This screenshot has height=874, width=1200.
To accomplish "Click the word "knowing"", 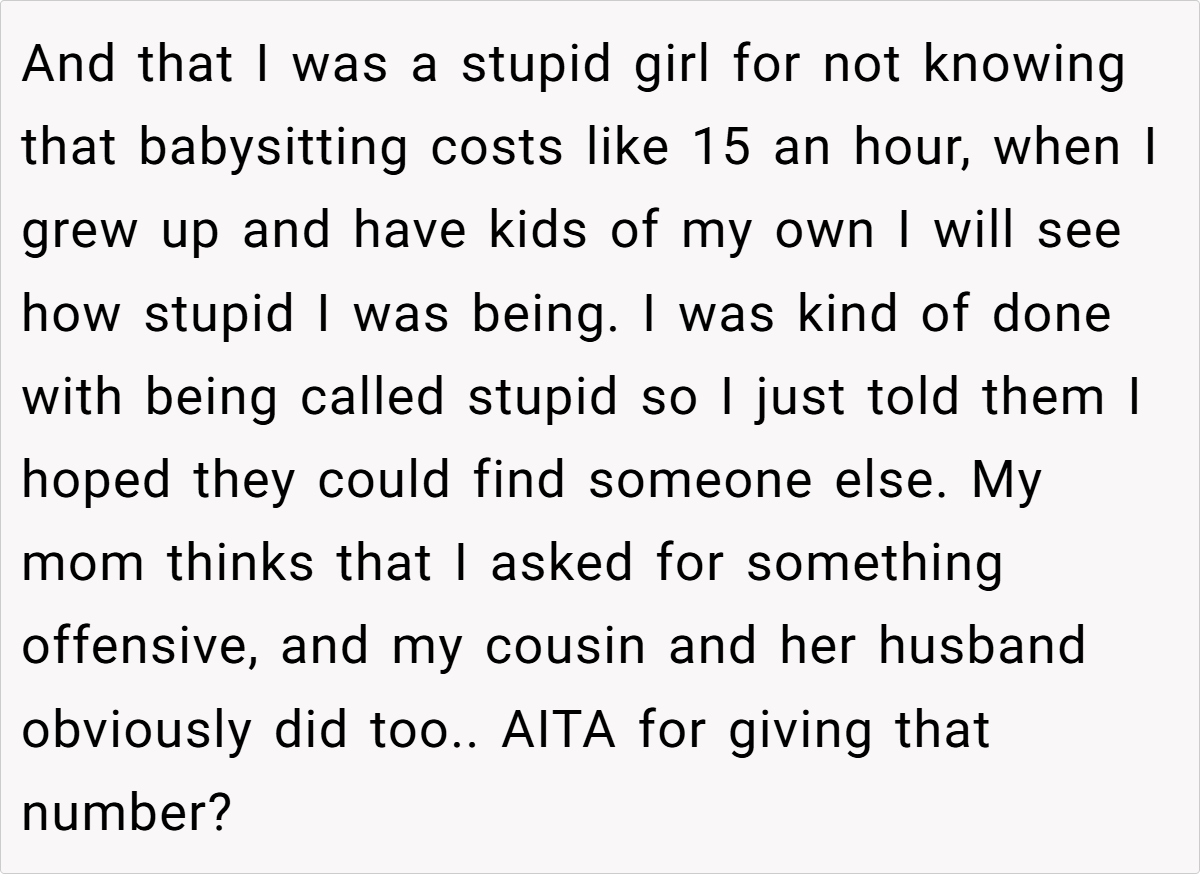I will (1023, 66).
